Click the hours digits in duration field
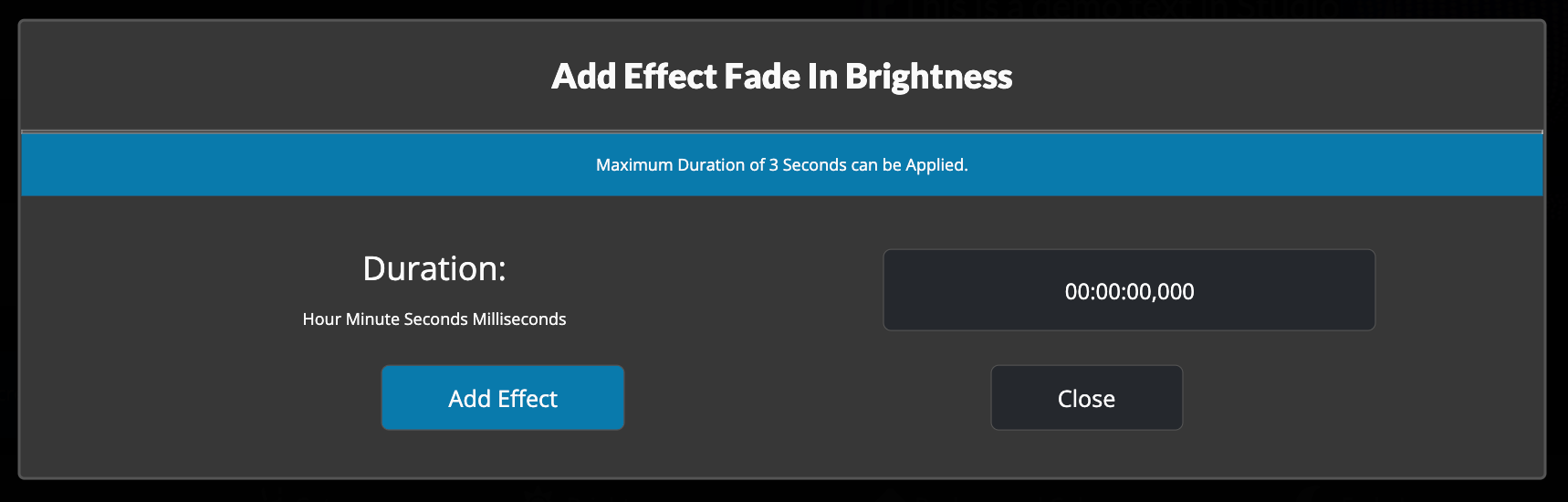Image resolution: width=1568 pixels, height=502 pixels. (x=1077, y=292)
